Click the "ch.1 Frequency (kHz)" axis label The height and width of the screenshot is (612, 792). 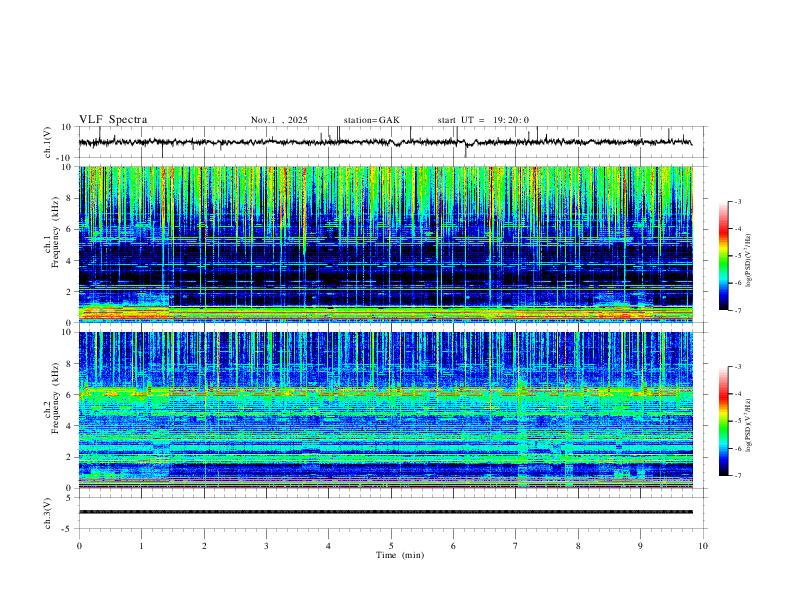point(51,232)
